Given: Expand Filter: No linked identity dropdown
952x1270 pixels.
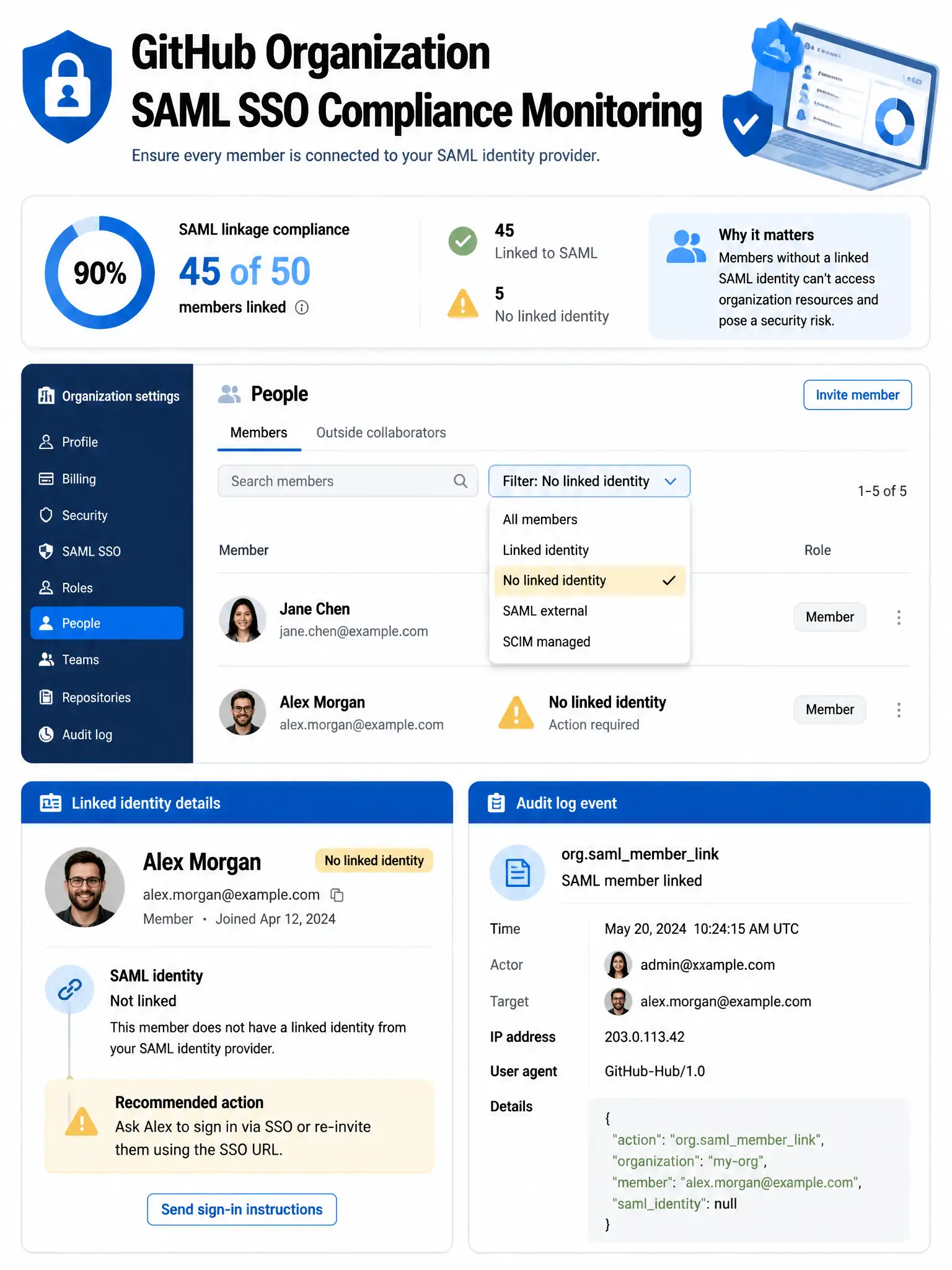Looking at the screenshot, I should [x=589, y=481].
